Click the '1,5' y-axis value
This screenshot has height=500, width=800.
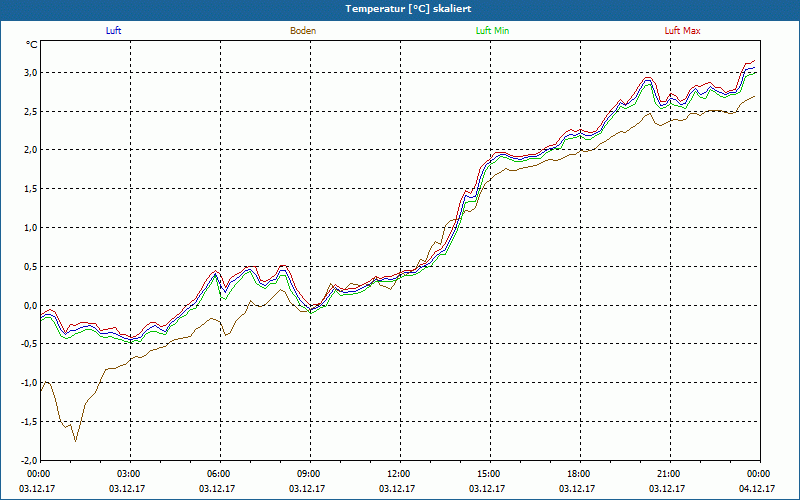[31, 189]
